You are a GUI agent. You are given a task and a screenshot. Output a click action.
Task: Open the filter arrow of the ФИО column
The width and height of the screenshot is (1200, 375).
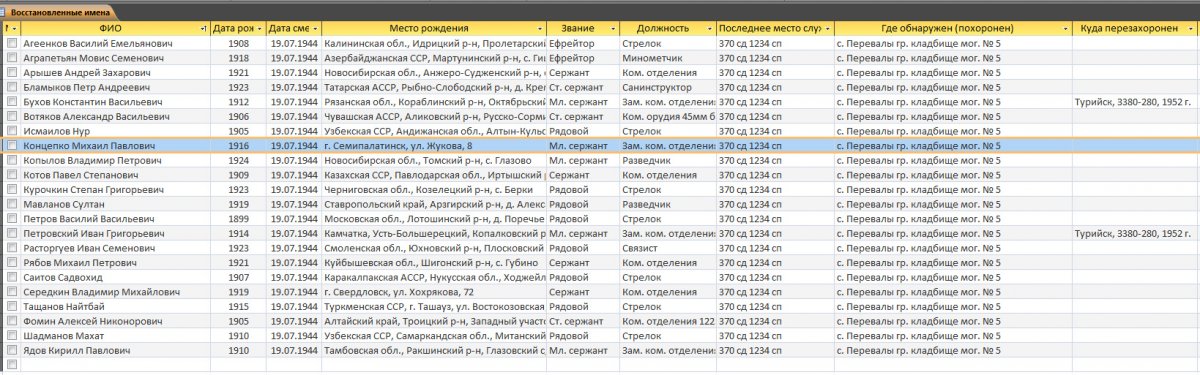tap(203, 29)
